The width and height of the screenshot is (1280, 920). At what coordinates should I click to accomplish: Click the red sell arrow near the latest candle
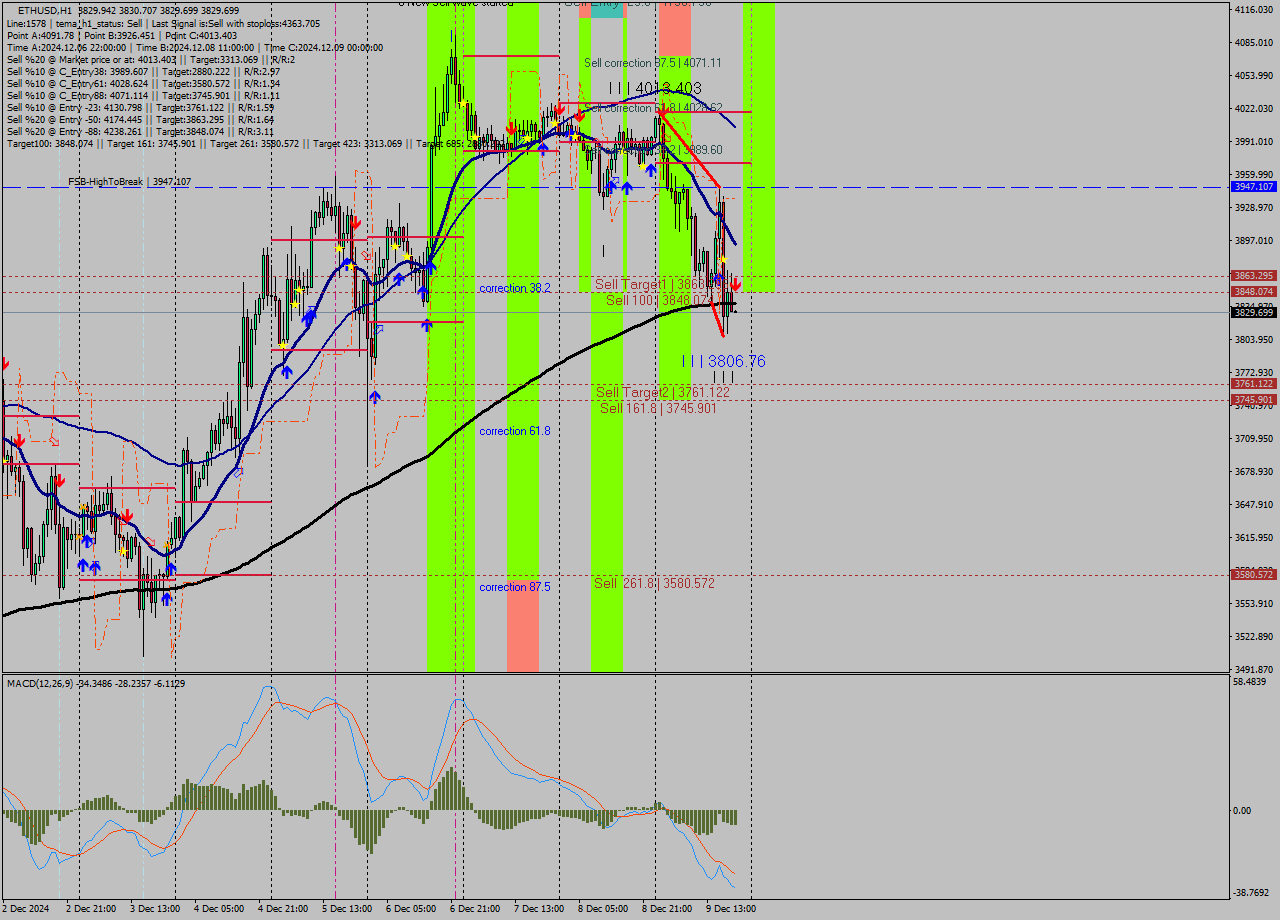[735, 285]
